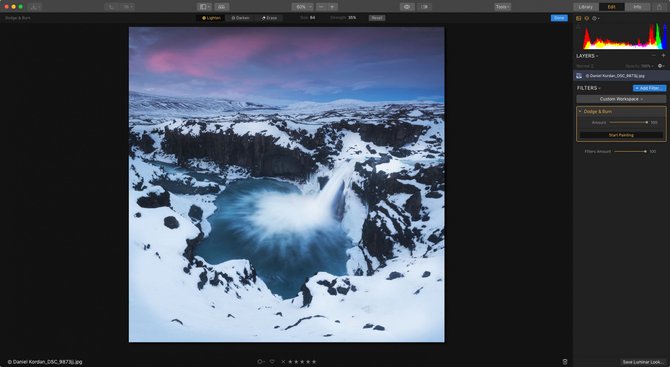The image size is (670, 367).
Task: Click the trash icon in the bottom bar
Action: coord(565,362)
